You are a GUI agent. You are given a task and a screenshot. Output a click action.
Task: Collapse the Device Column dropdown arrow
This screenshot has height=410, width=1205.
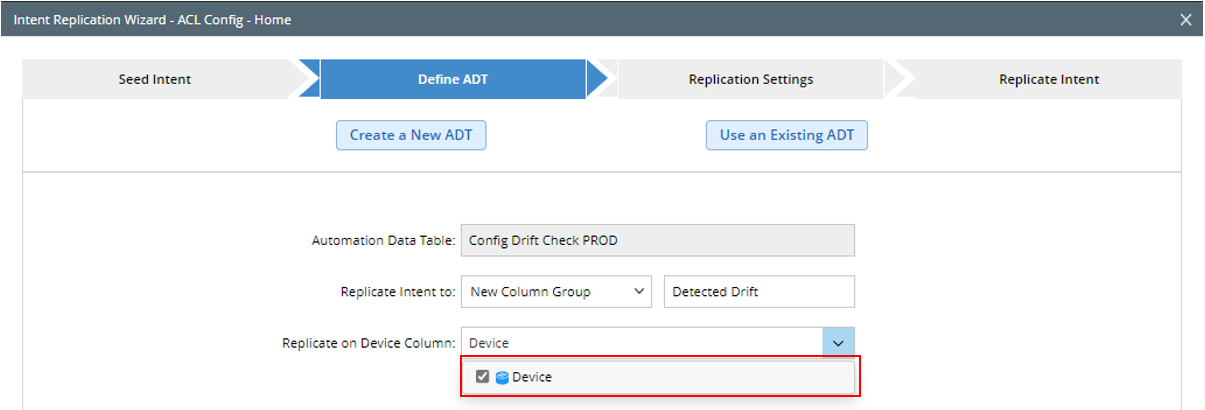[x=839, y=343]
